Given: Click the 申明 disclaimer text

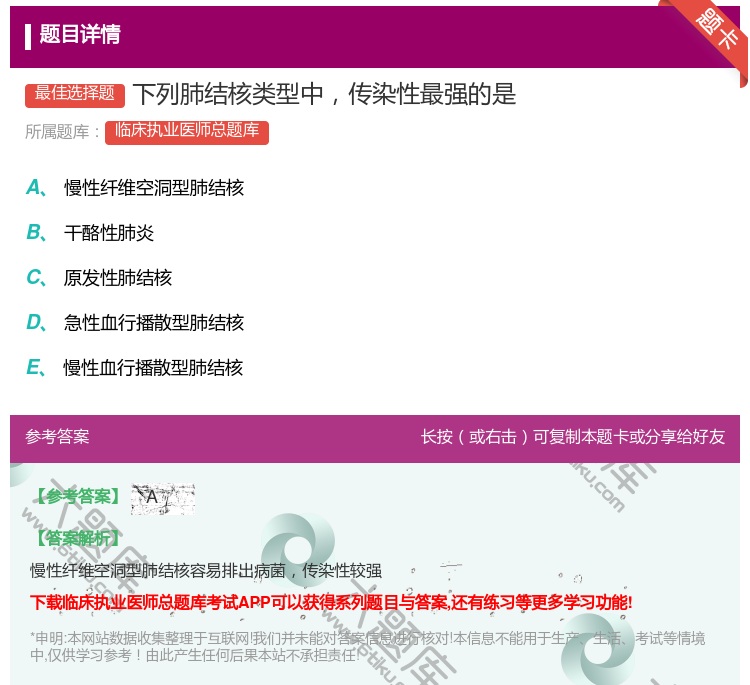Looking at the screenshot, I should (367, 646).
